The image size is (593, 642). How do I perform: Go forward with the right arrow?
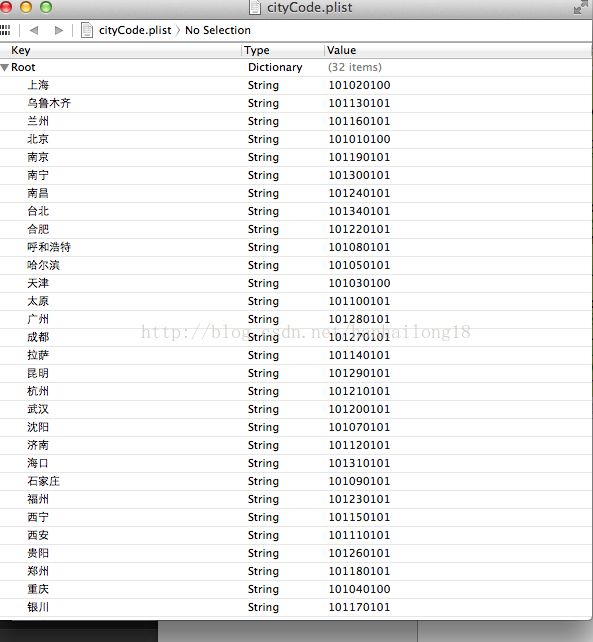pos(59,30)
